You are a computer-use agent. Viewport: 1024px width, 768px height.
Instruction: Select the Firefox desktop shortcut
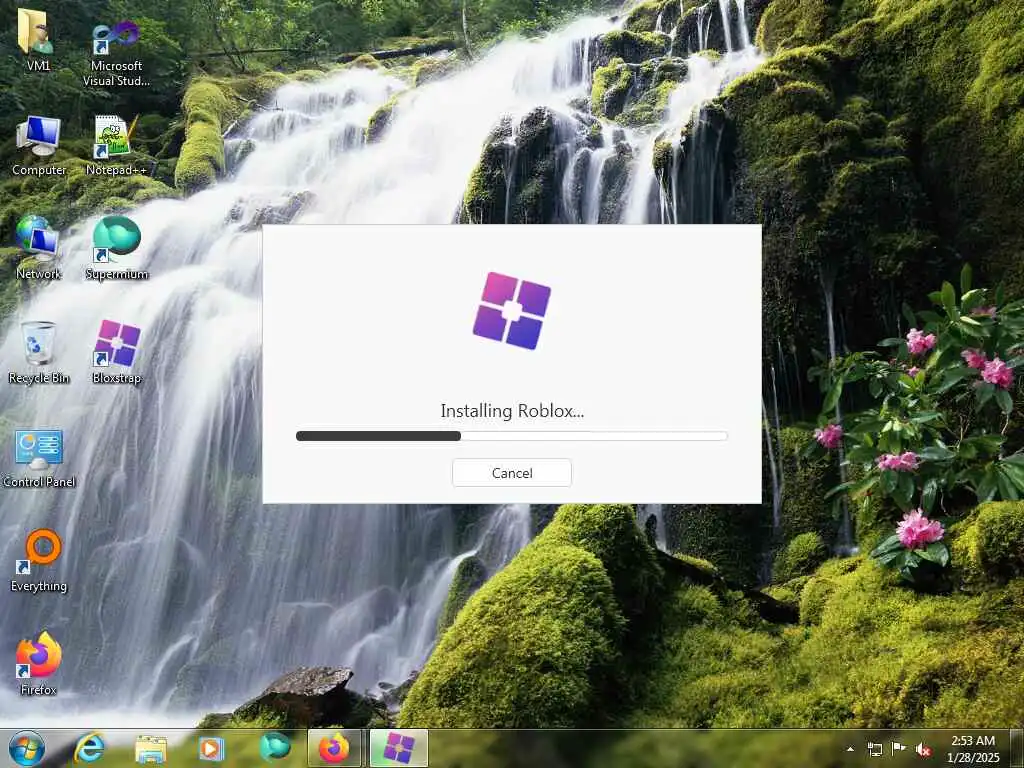coord(38,664)
